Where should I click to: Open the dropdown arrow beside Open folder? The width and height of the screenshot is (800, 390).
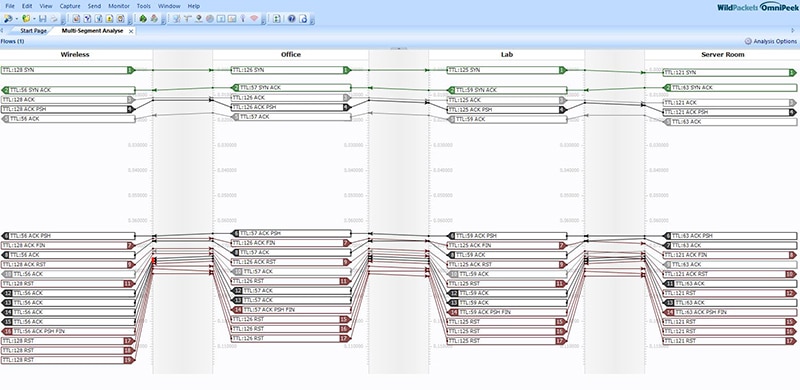(x=34, y=19)
